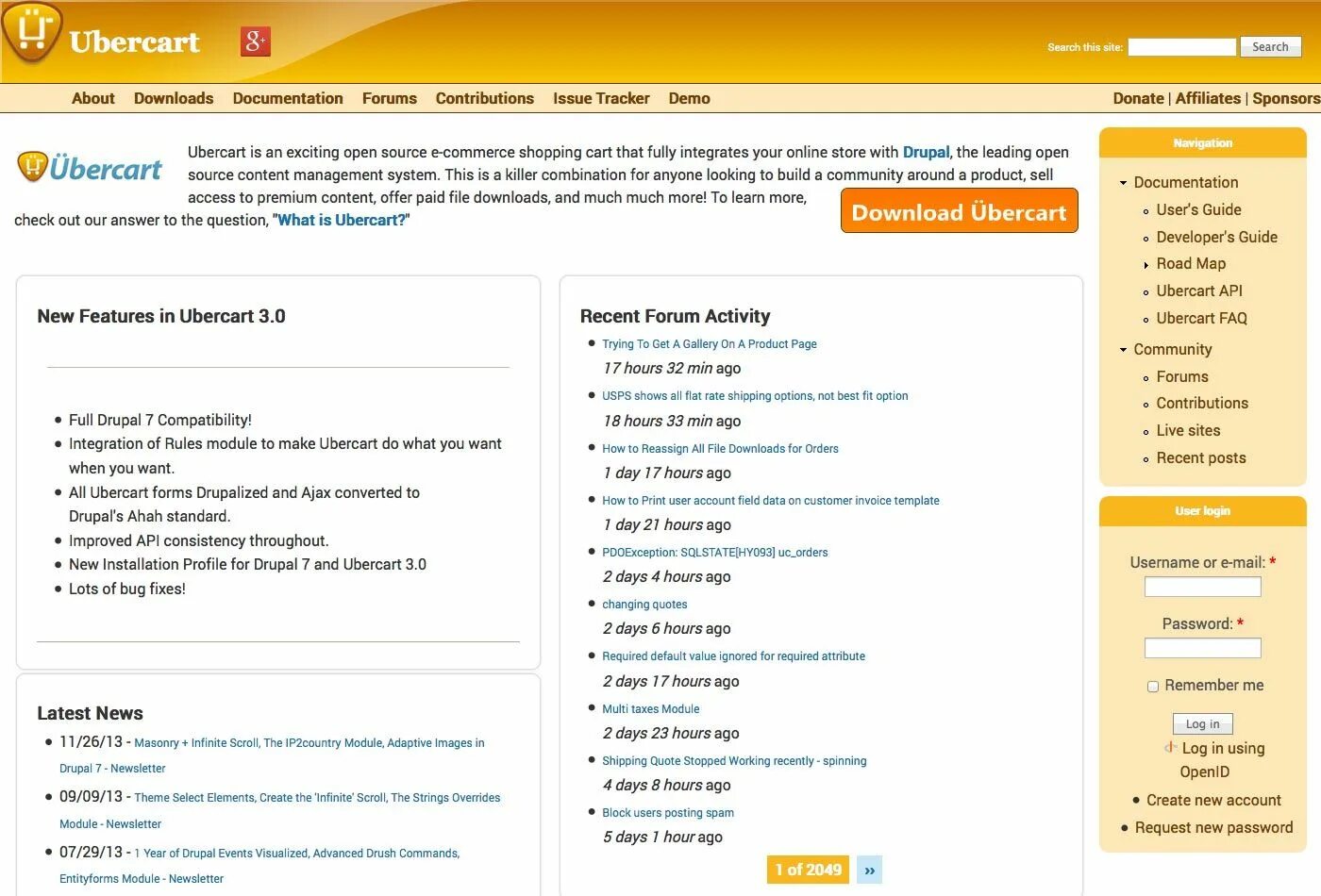Viewport: 1321px width, 896px height.
Task: Open the 'What is Ubercart?' link
Action: pos(342,220)
